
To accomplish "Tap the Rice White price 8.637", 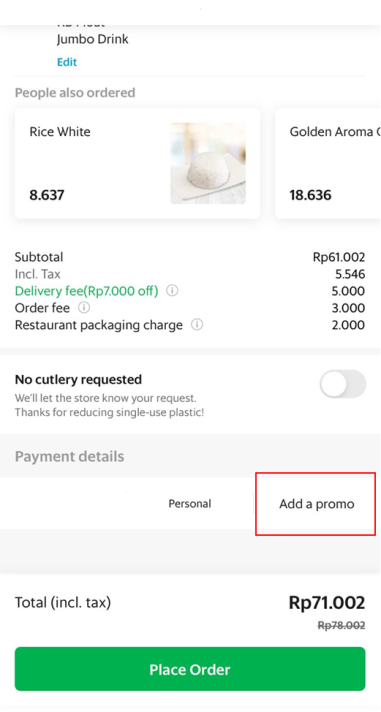I will (x=47, y=195).
